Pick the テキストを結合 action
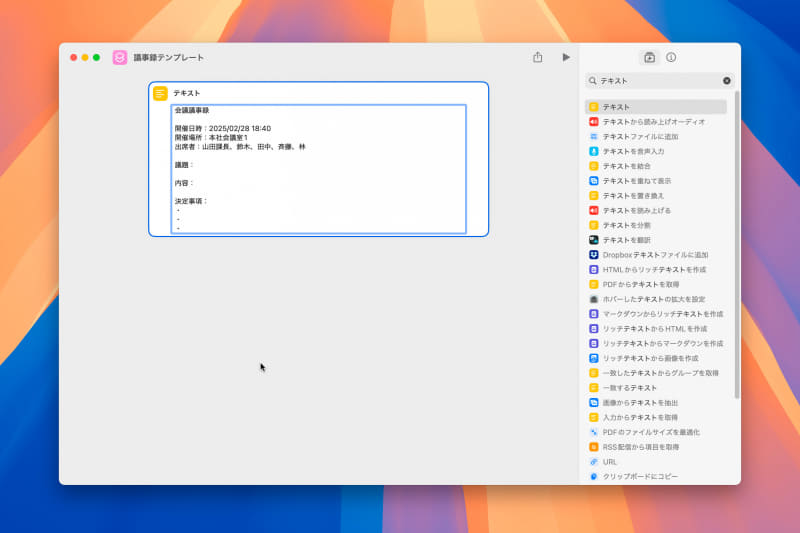The width and height of the screenshot is (800, 533). pyautogui.click(x=656, y=166)
